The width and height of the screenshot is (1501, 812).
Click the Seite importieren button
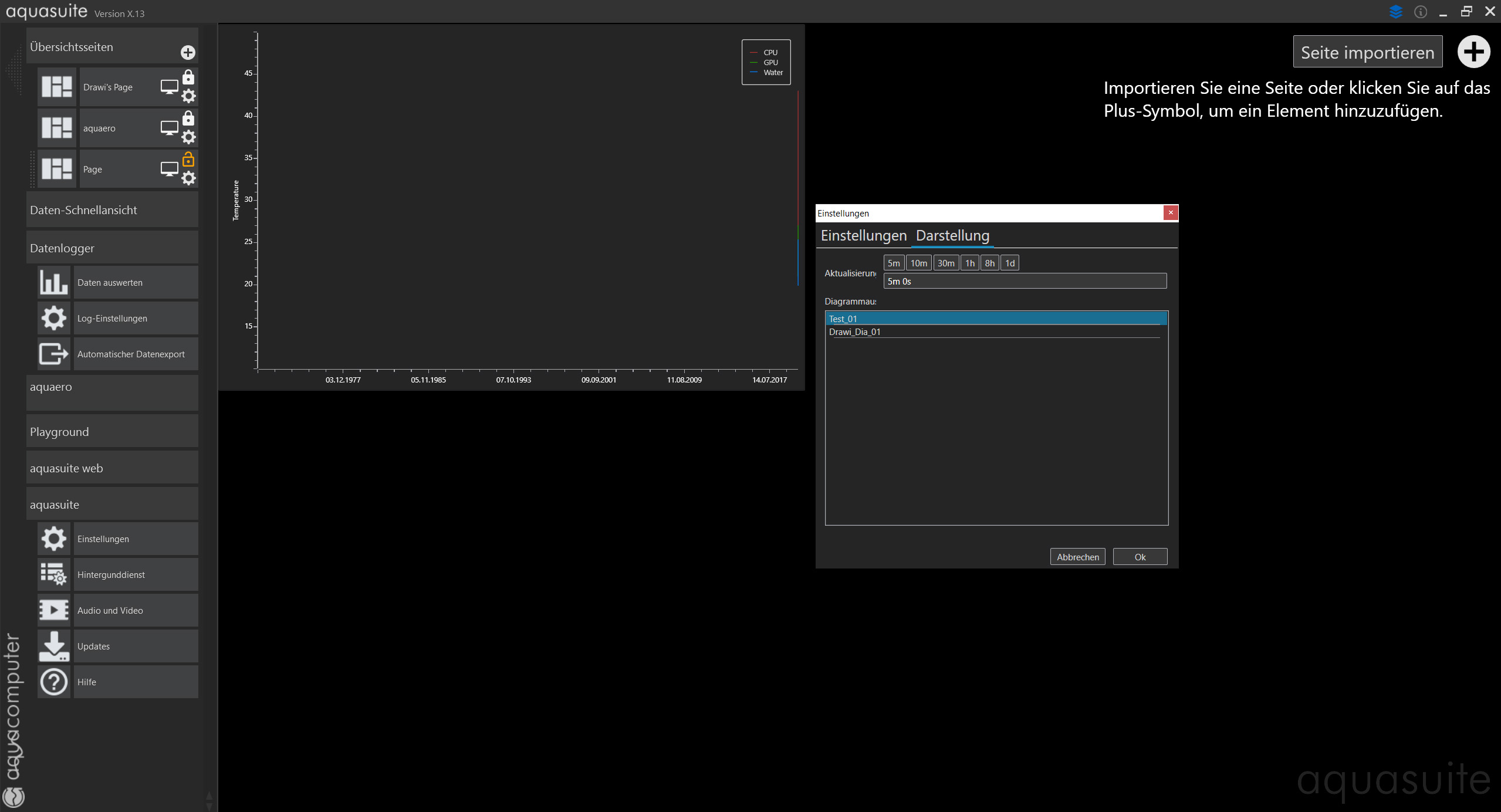click(x=1367, y=52)
